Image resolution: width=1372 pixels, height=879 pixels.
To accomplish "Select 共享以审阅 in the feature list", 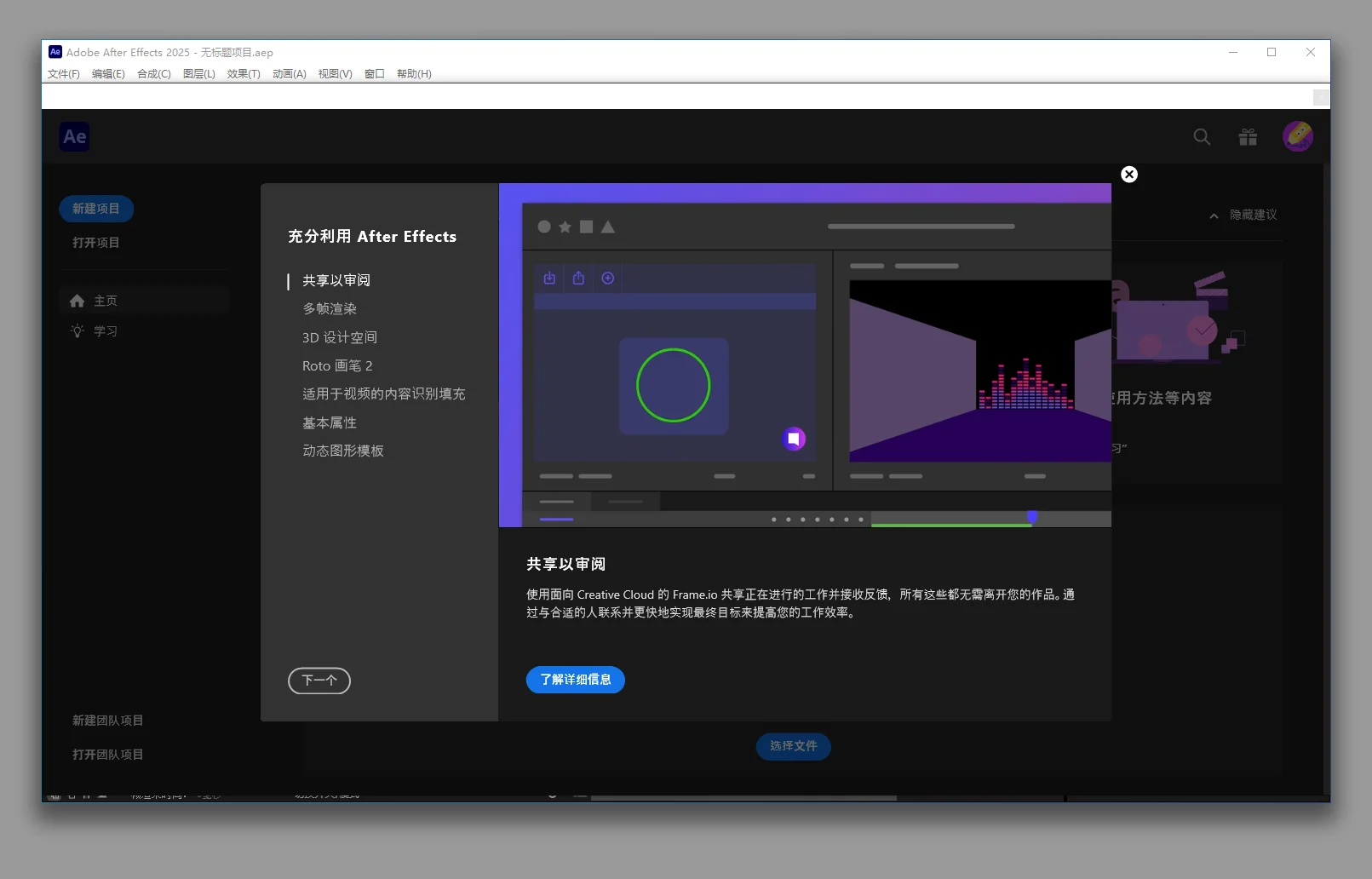I will click(336, 280).
